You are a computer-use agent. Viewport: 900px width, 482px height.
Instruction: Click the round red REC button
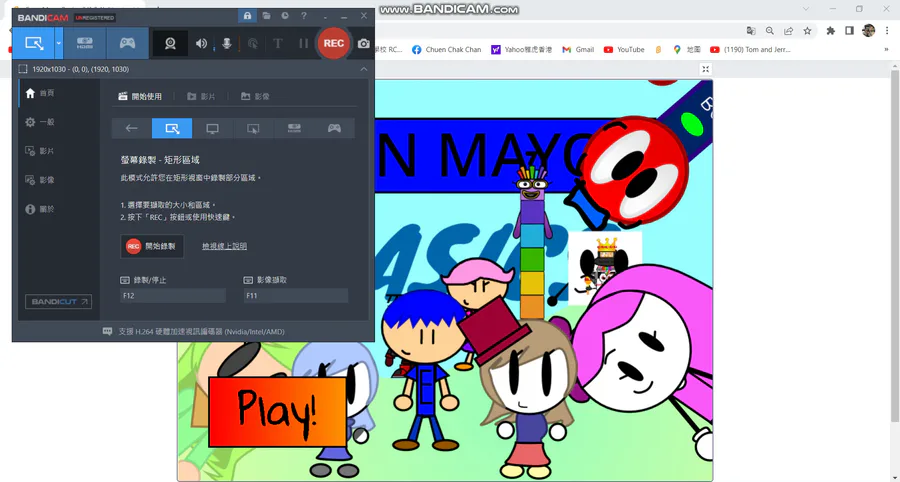(x=333, y=44)
